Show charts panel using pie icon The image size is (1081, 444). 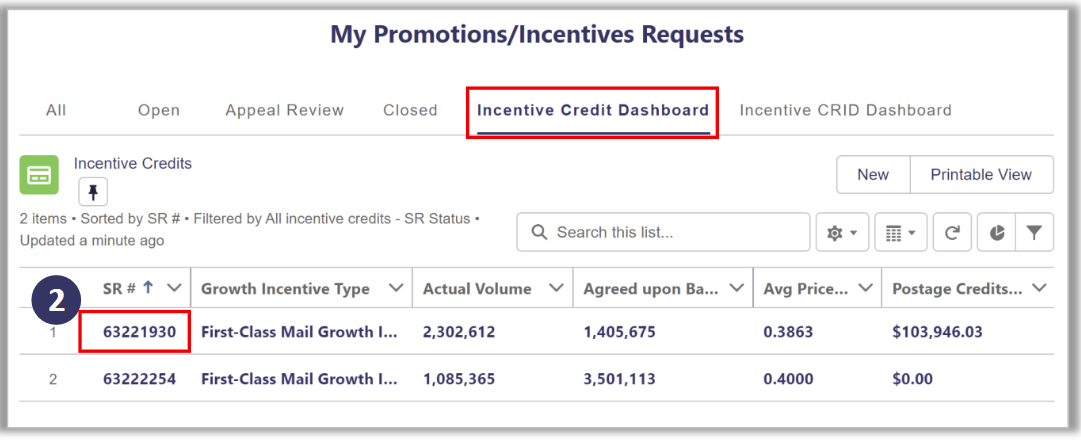(996, 232)
